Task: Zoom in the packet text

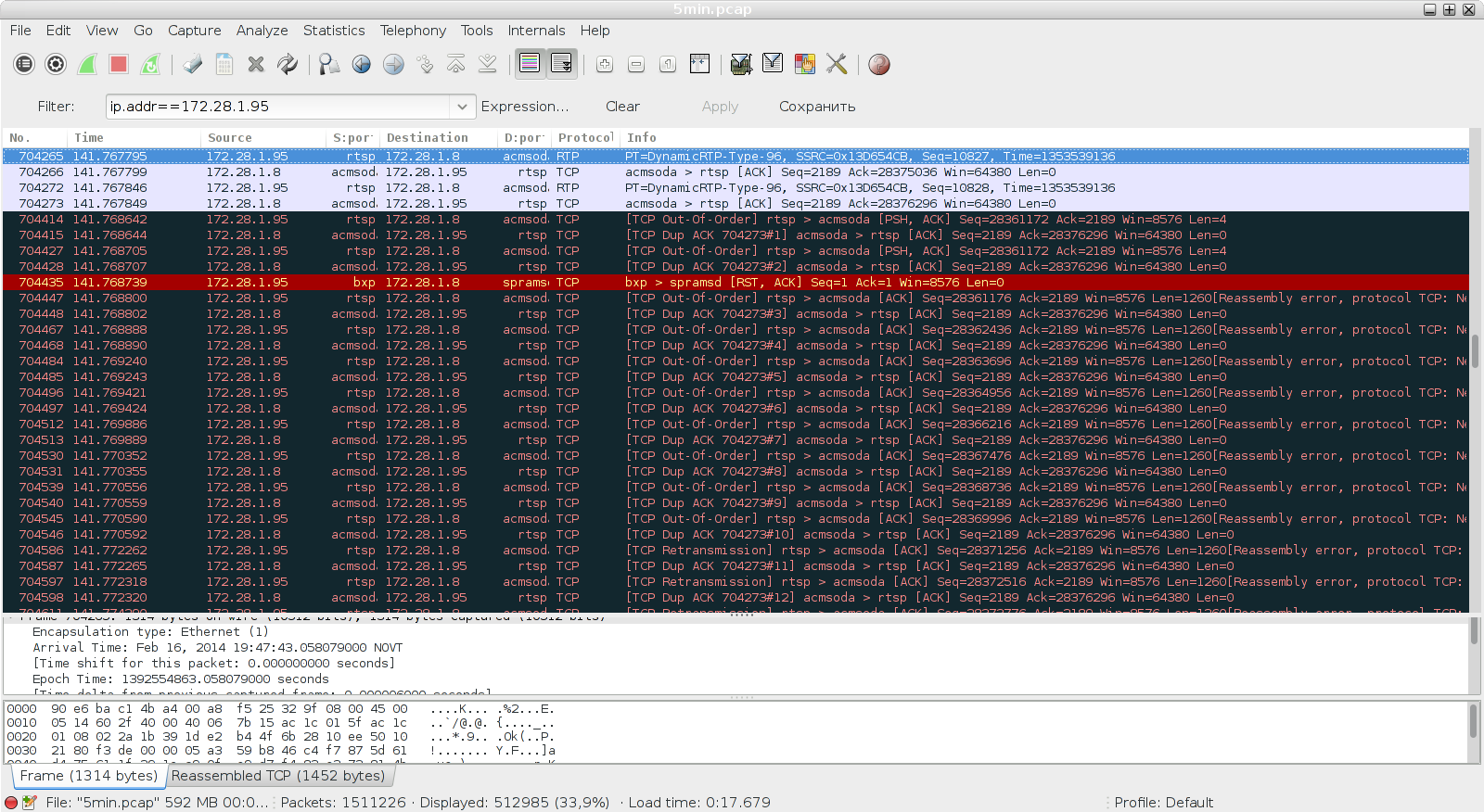Action: coord(605,64)
